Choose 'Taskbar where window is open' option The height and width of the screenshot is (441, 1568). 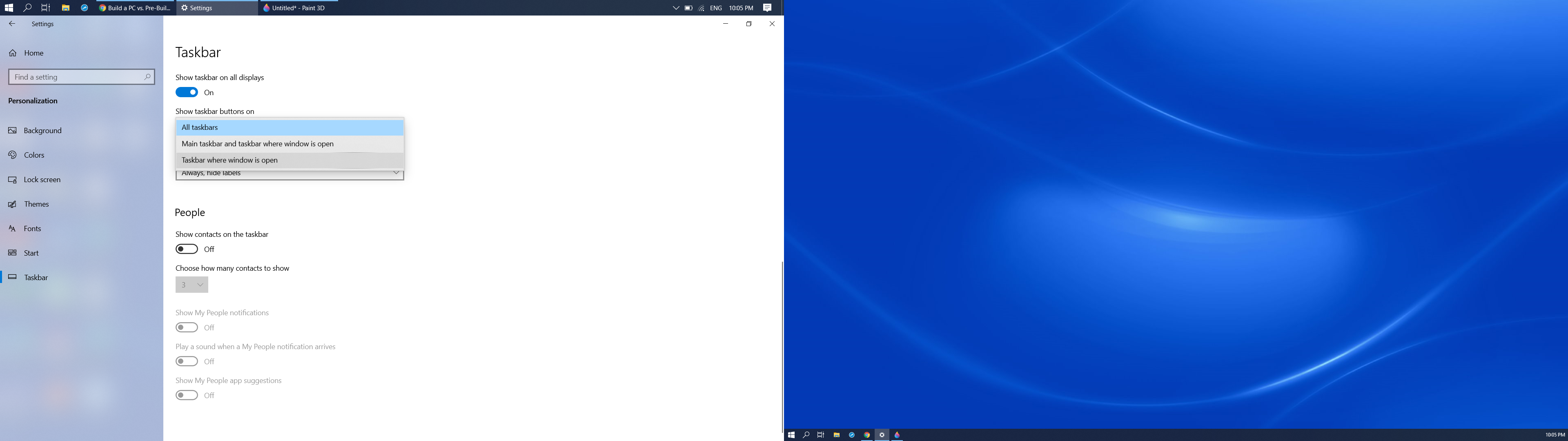coord(290,160)
